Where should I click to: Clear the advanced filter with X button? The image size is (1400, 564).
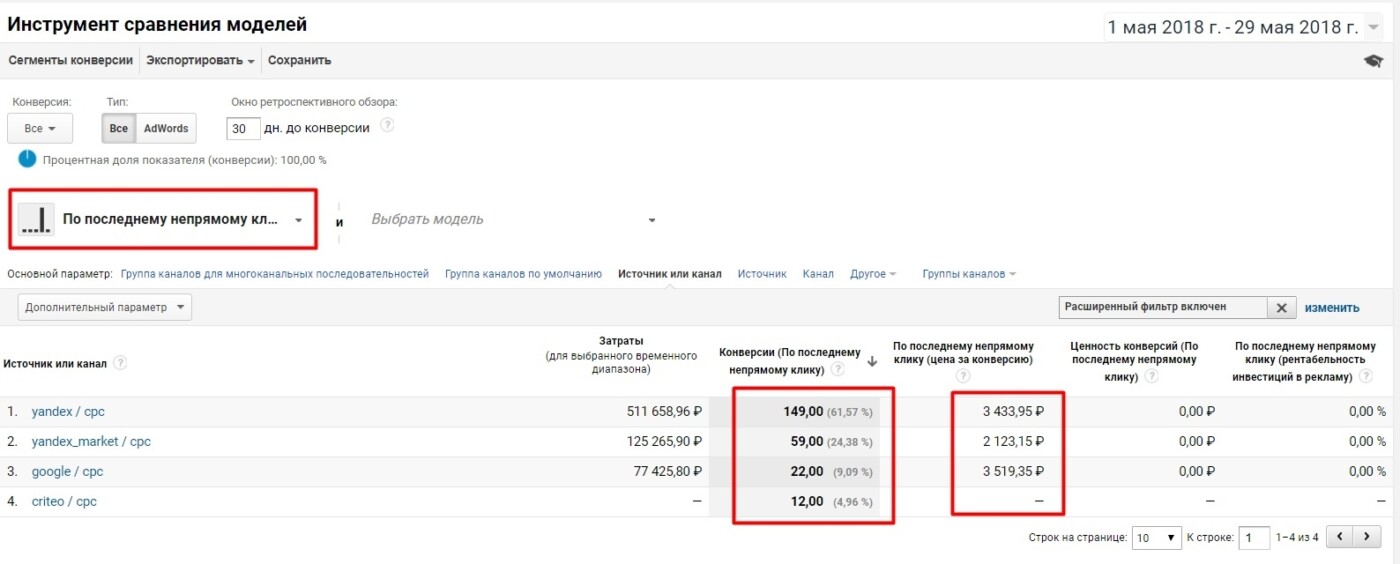click(x=1281, y=308)
